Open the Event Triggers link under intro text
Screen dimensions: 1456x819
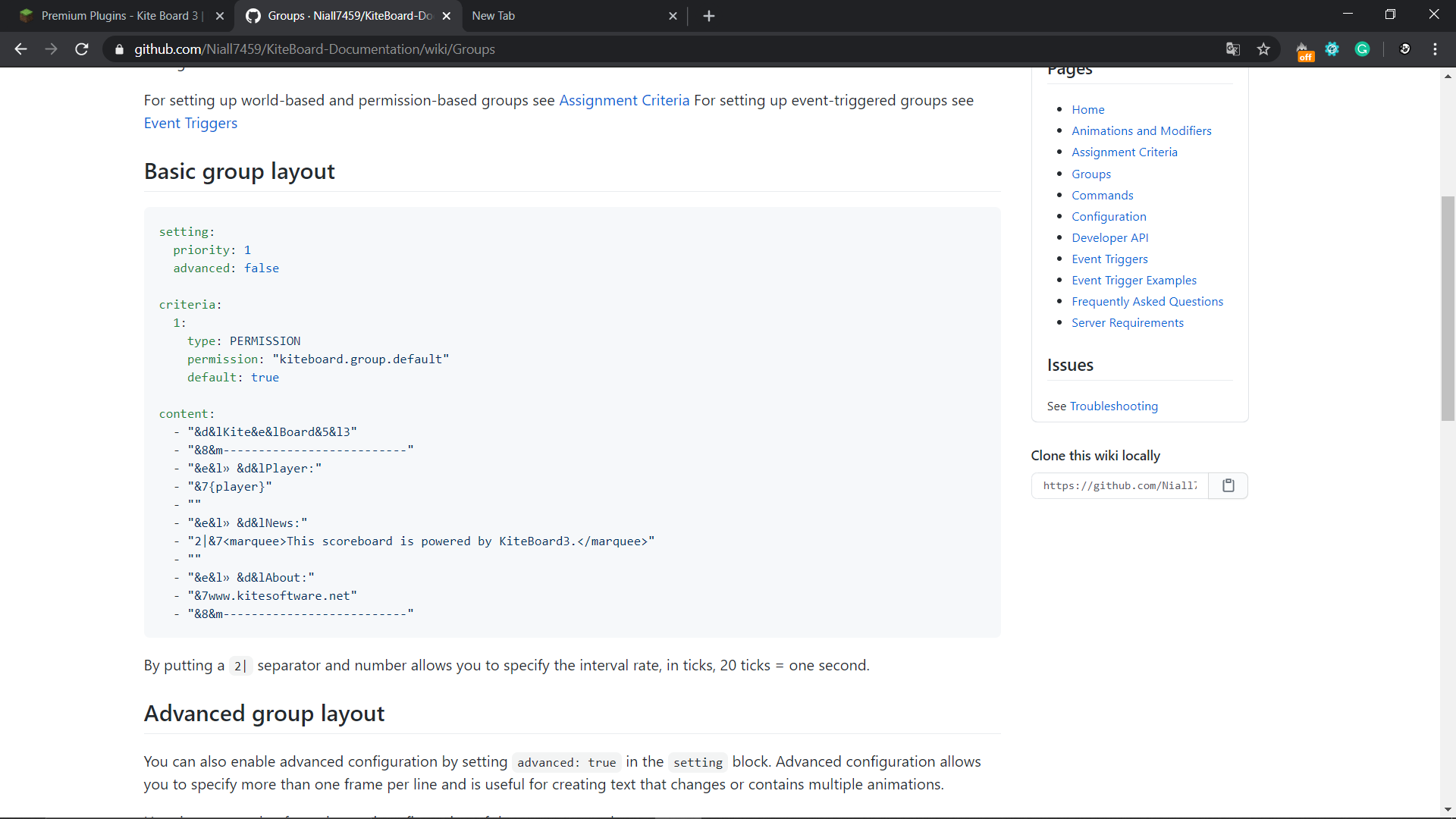coord(190,123)
